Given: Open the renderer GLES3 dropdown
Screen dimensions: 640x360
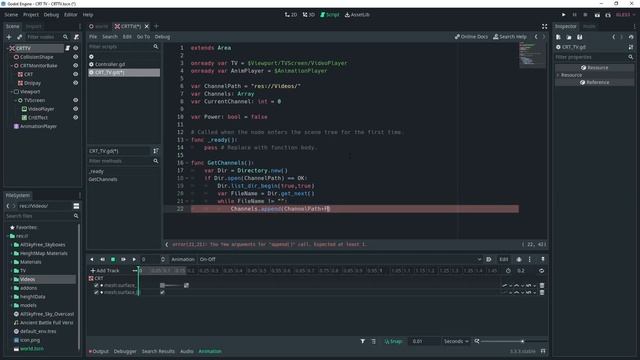Looking at the screenshot, I should pos(625,15).
